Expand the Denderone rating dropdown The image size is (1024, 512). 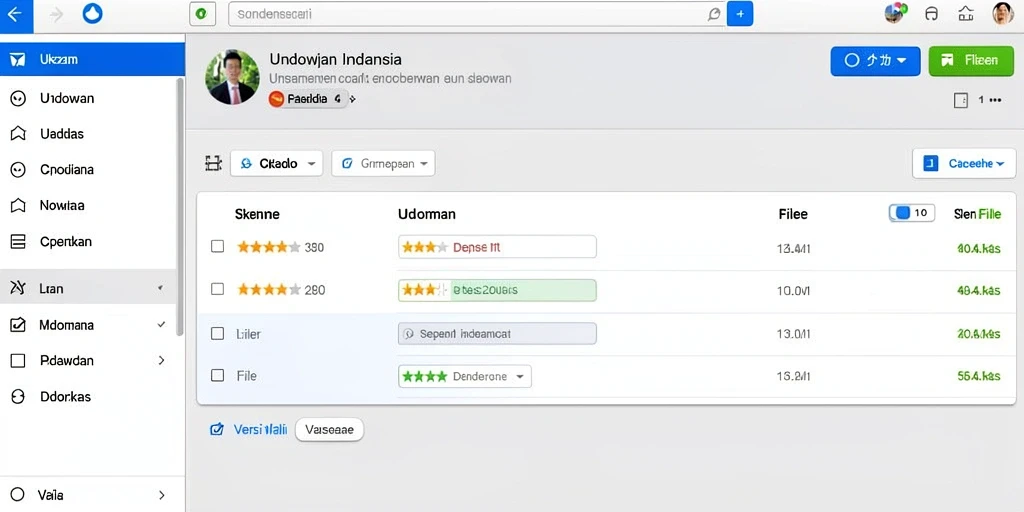464,376
